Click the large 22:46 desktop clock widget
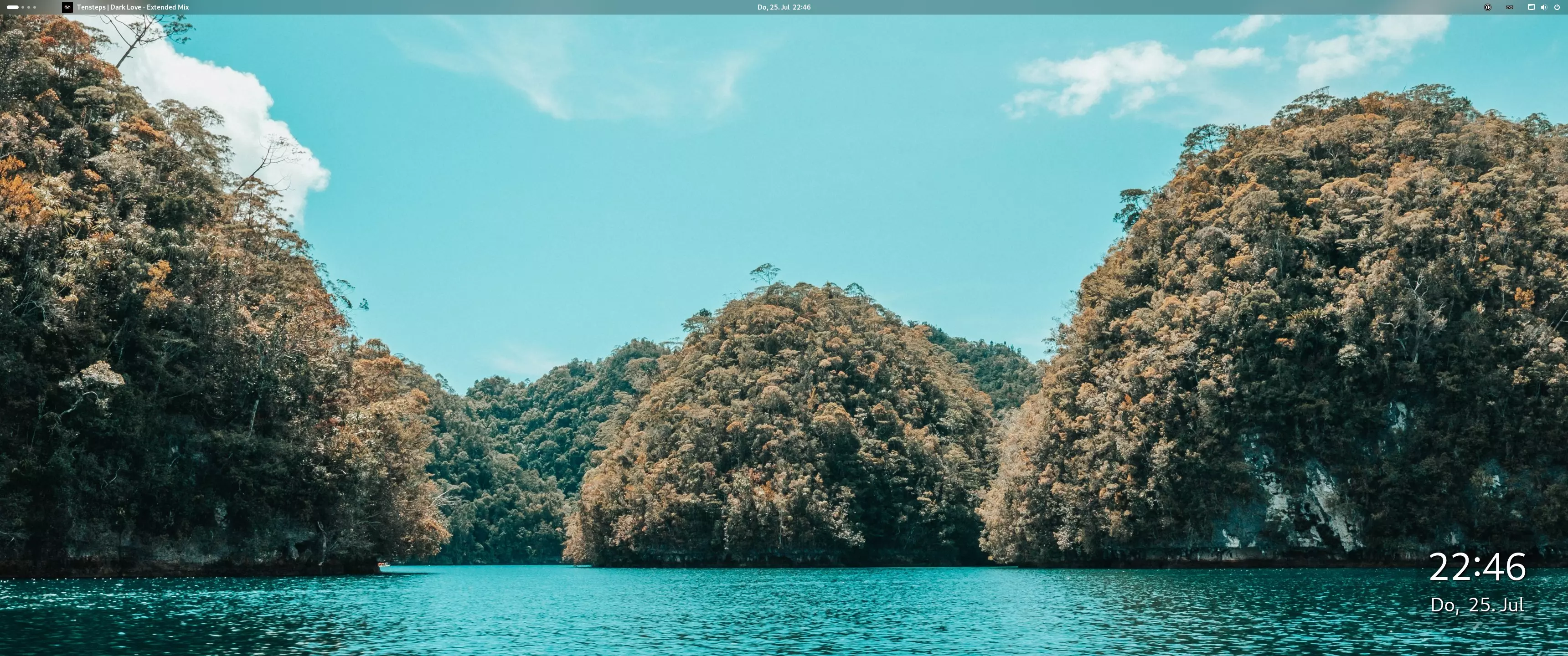Image resolution: width=1568 pixels, height=656 pixels. coord(1477,567)
